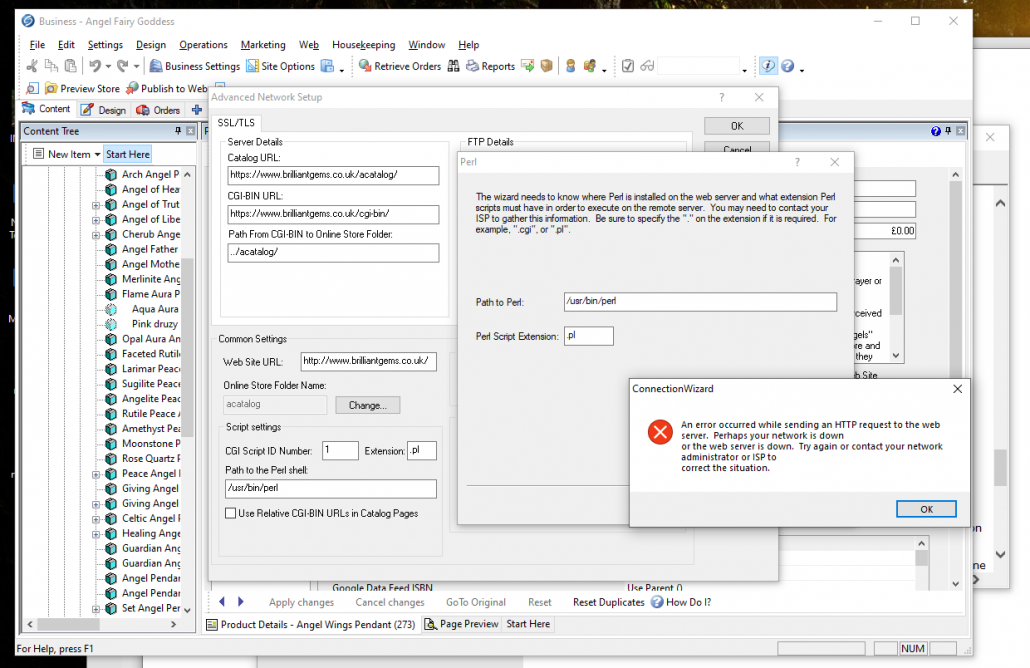Expand the Cherub Ange tree node
The image size is (1030, 668).
tap(96, 235)
